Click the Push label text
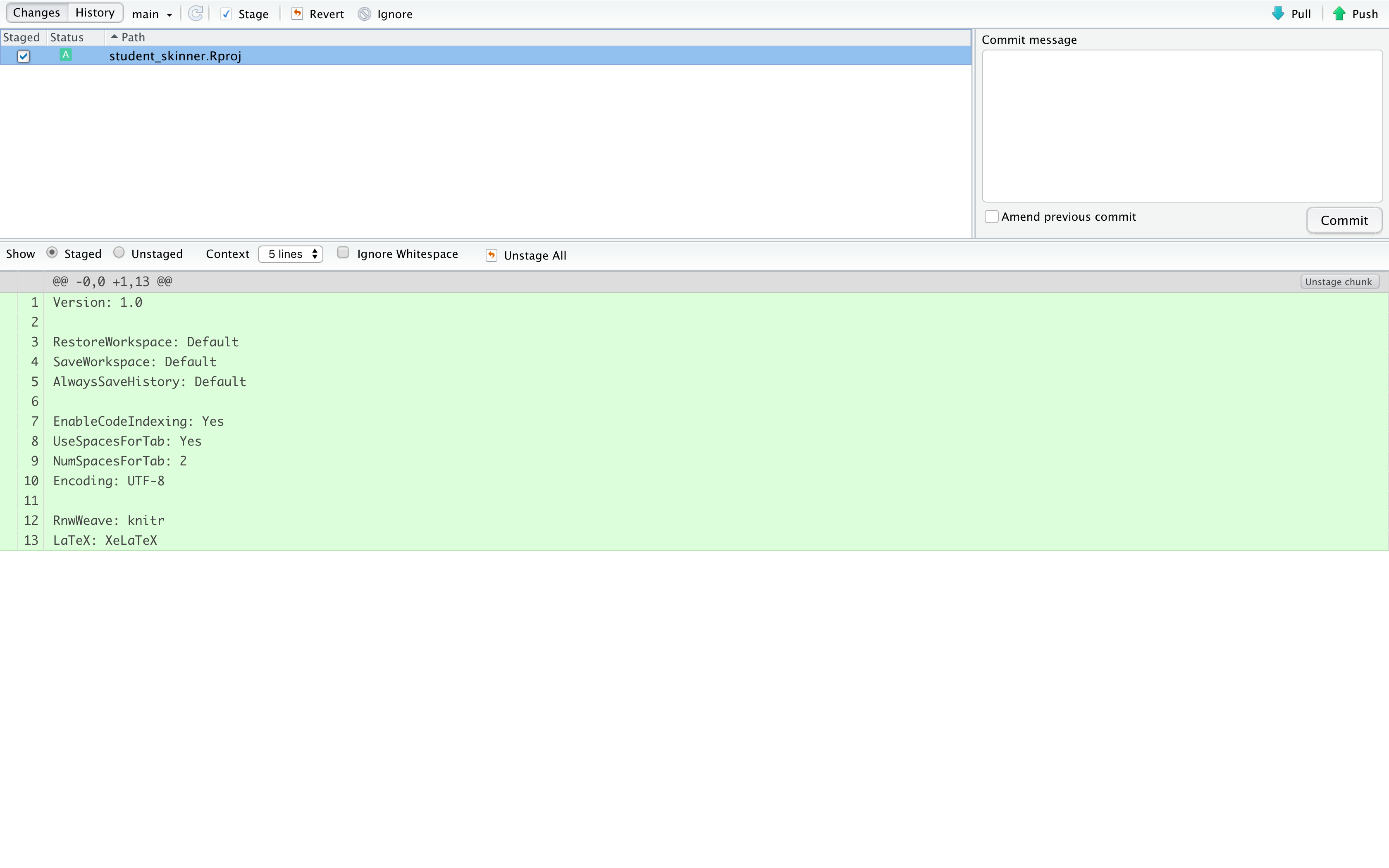Image resolution: width=1389 pixels, height=868 pixels. pyautogui.click(x=1365, y=14)
